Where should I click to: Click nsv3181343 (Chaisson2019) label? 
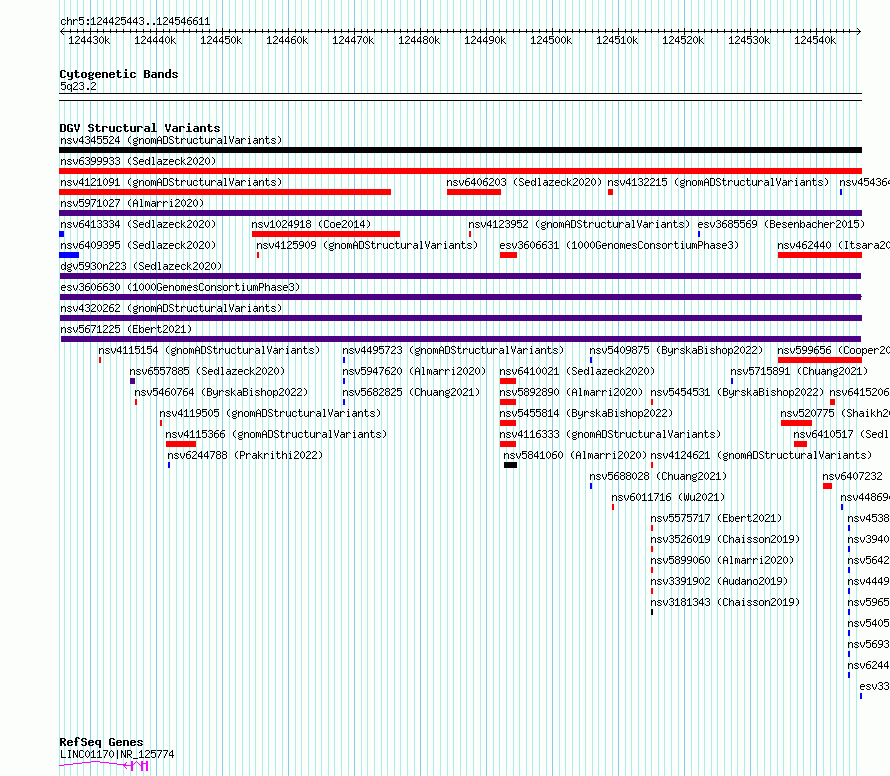click(x=725, y=602)
